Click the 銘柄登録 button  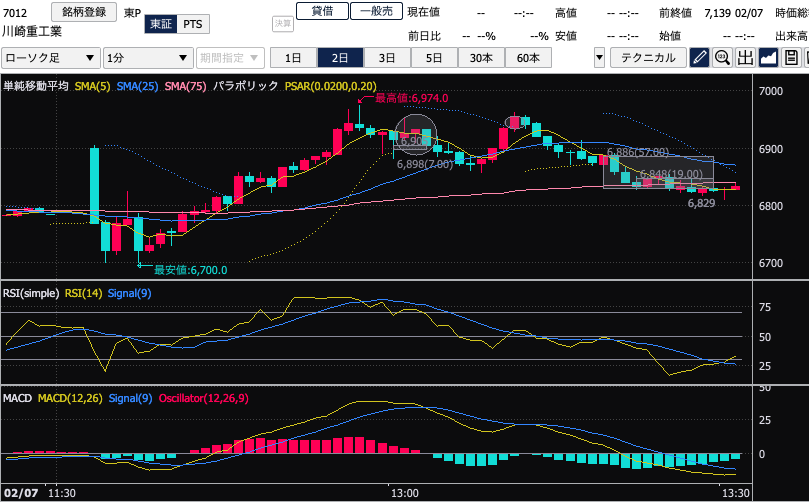84,11
